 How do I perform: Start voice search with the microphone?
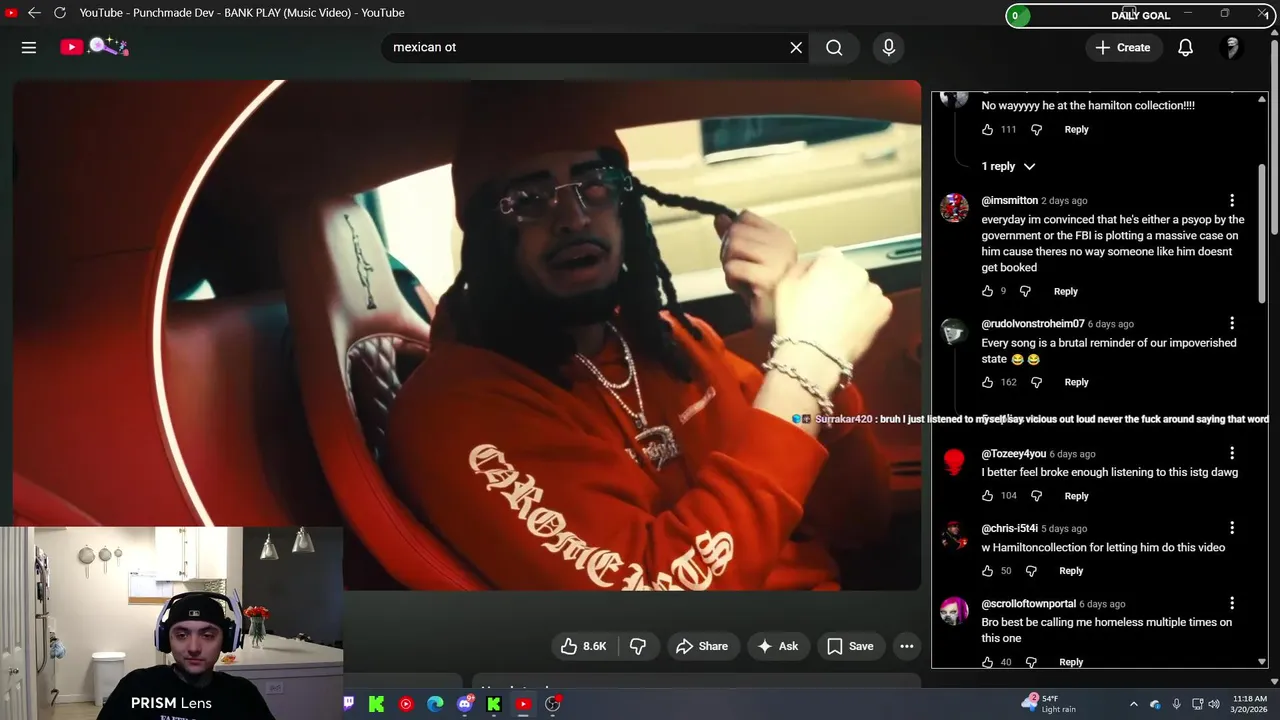click(888, 47)
